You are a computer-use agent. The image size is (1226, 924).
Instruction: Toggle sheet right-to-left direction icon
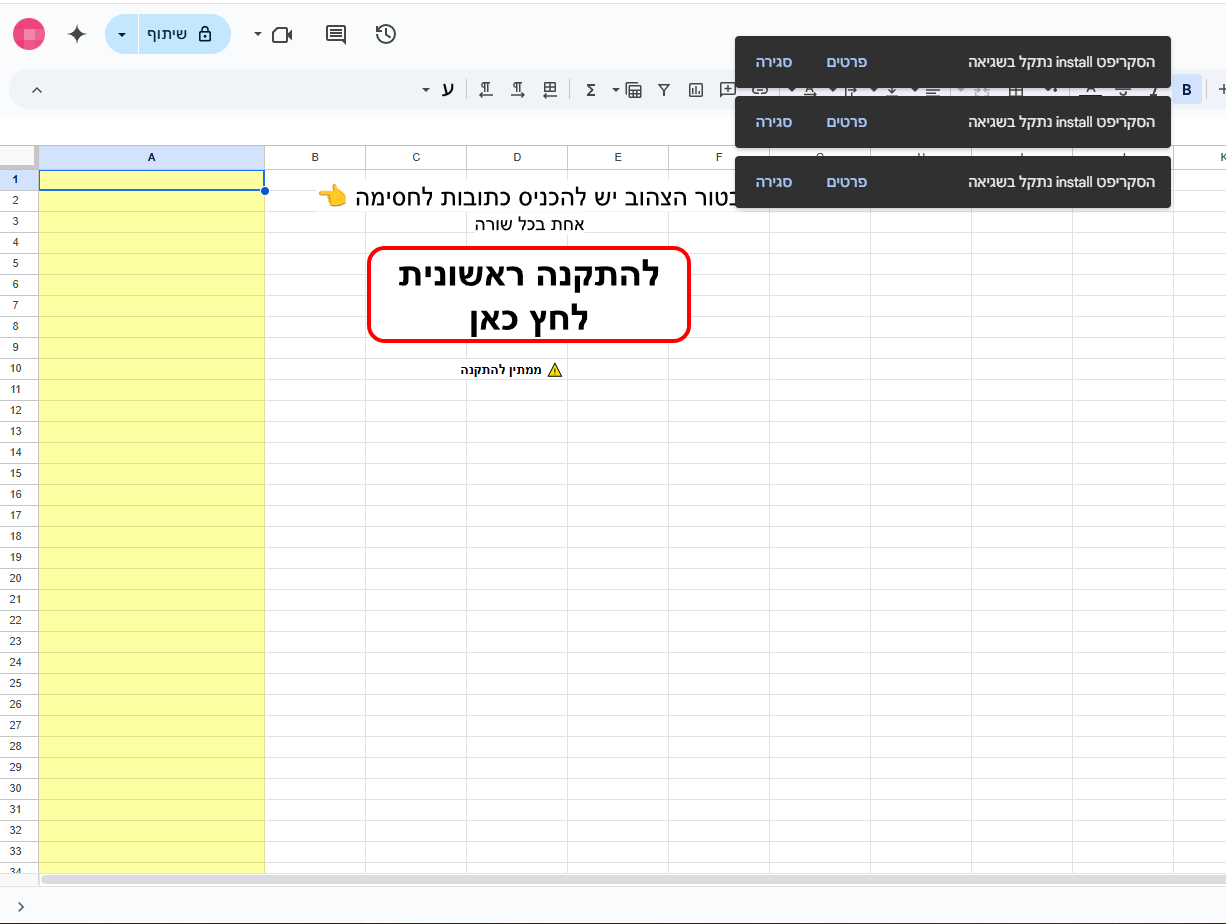[550, 90]
